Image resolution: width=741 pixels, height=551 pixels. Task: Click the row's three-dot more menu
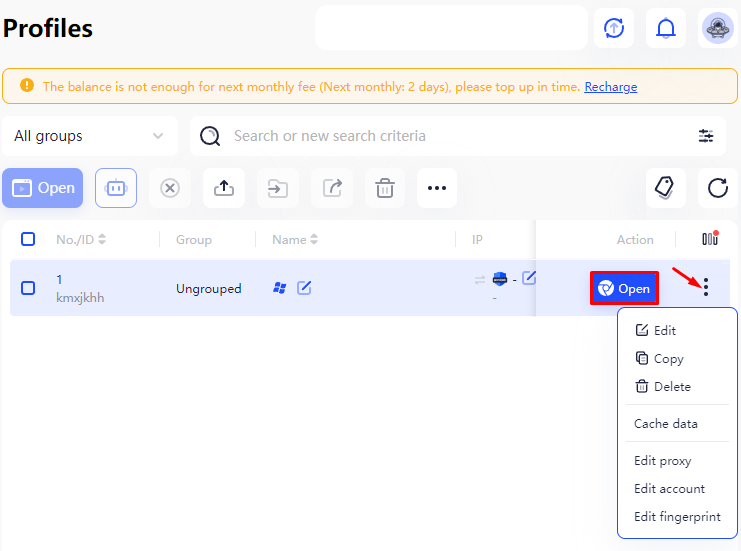tap(706, 287)
